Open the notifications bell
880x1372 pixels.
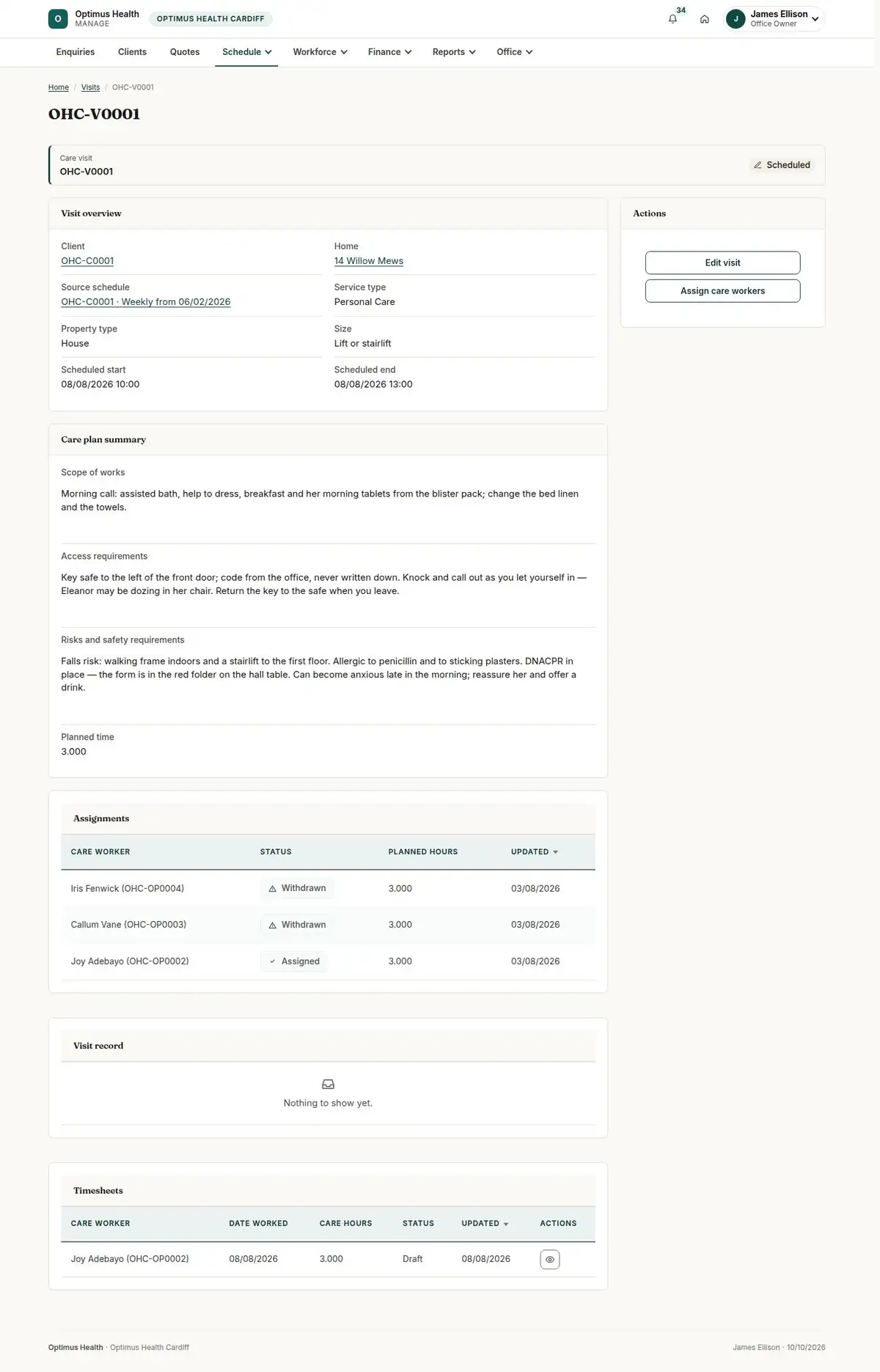672,19
